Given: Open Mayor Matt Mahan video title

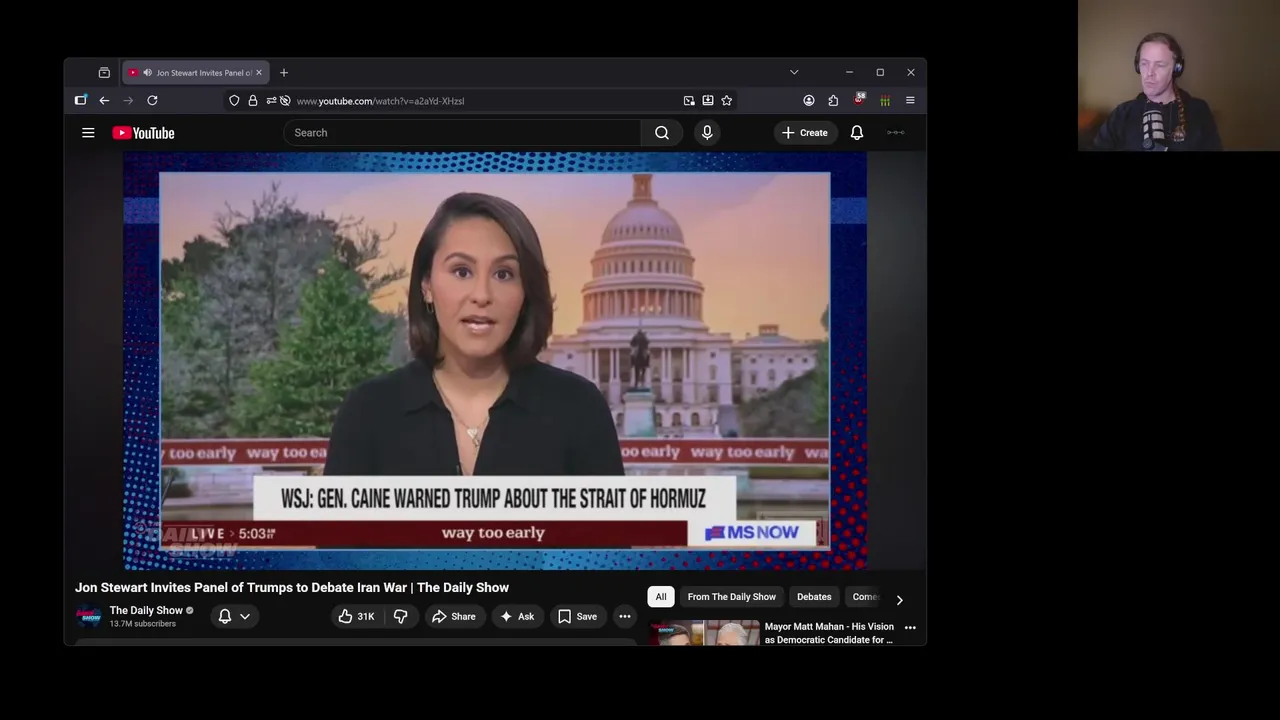Looking at the screenshot, I should coord(830,633).
